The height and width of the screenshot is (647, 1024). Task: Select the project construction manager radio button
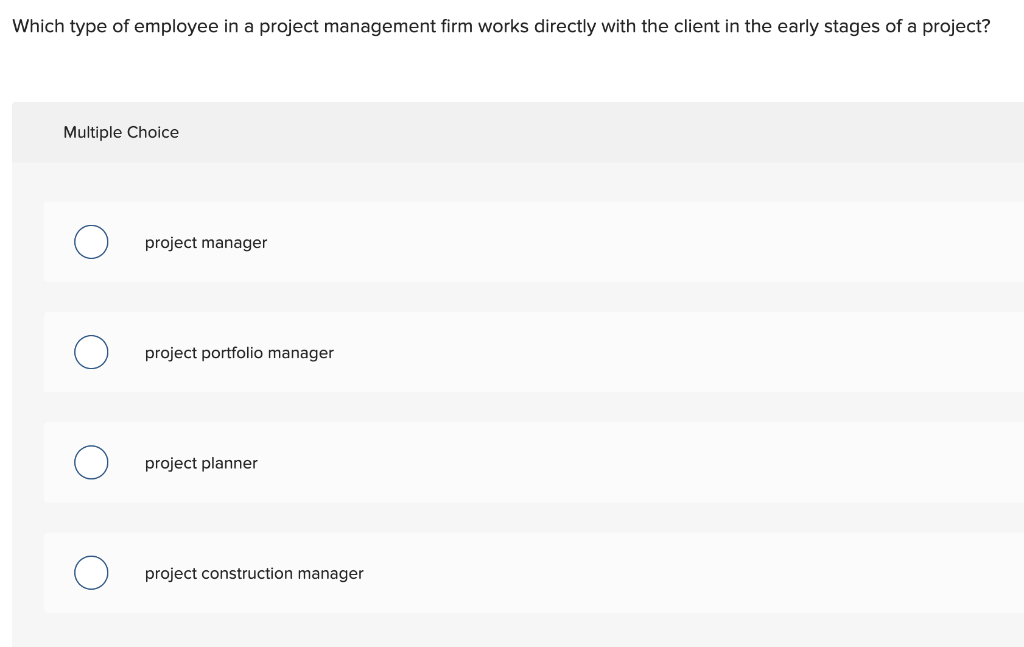pos(91,573)
